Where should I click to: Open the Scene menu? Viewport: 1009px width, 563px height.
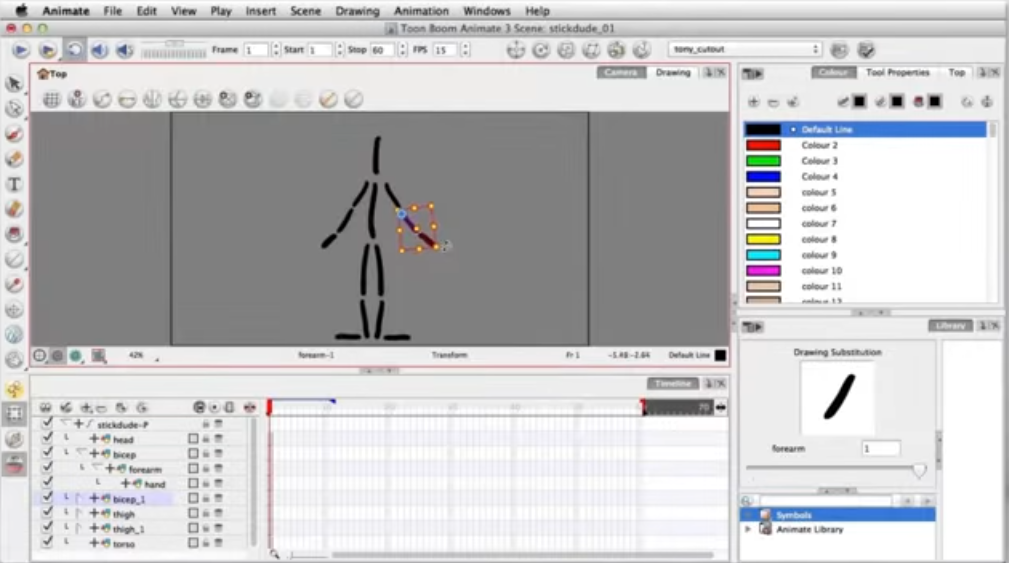tap(305, 11)
